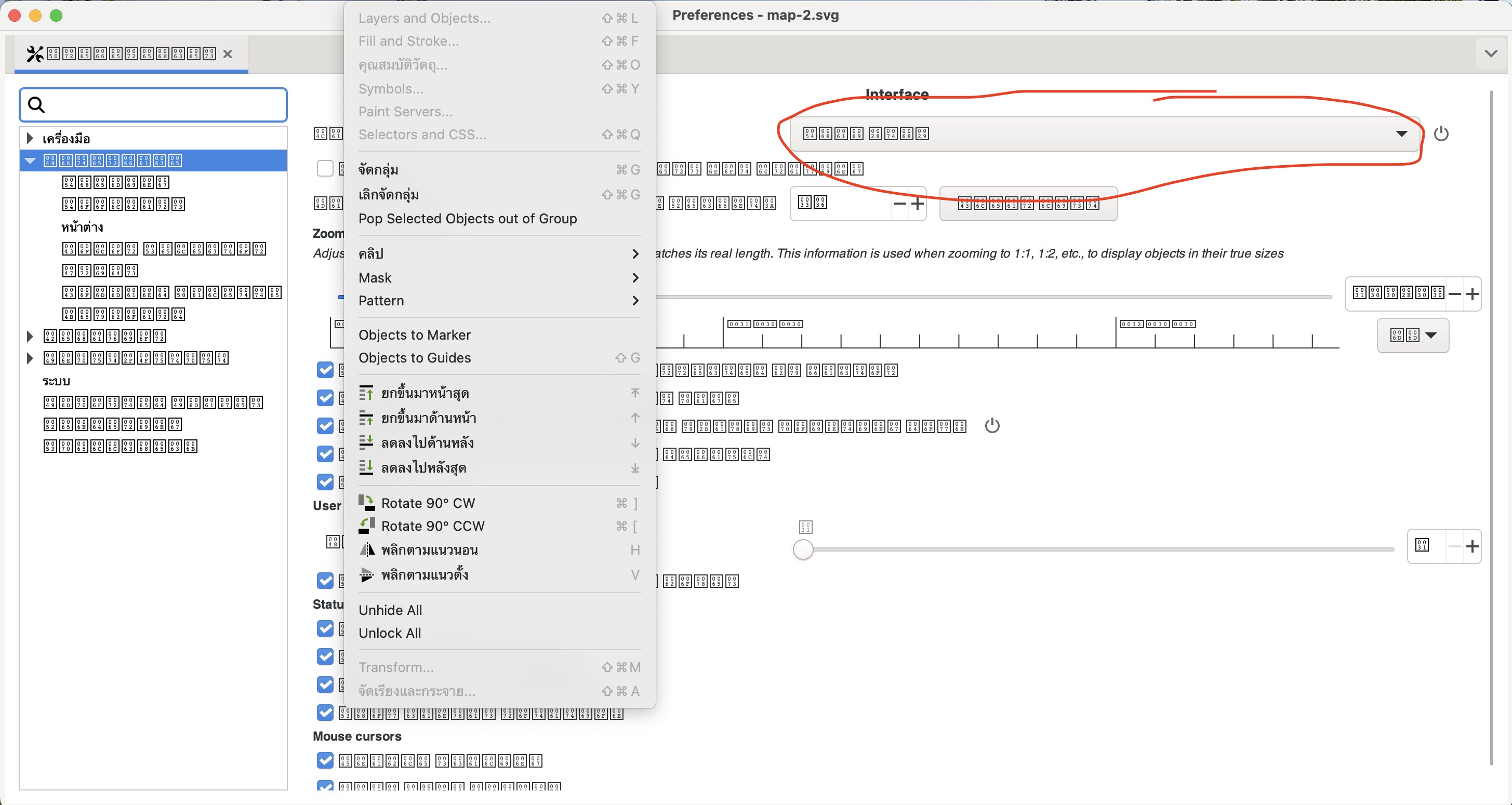
Task: Choose ยกขึ้นมาด้านหน้า raise icon entry
Action: (499, 418)
